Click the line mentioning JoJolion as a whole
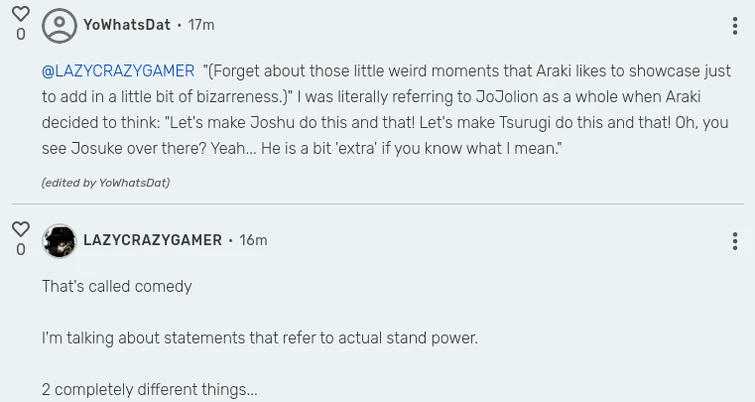 click(370, 97)
